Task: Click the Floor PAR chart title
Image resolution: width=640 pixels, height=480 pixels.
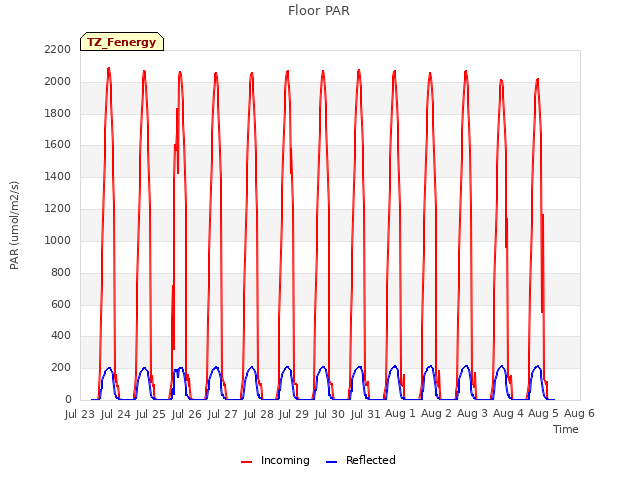Action: coord(319,10)
